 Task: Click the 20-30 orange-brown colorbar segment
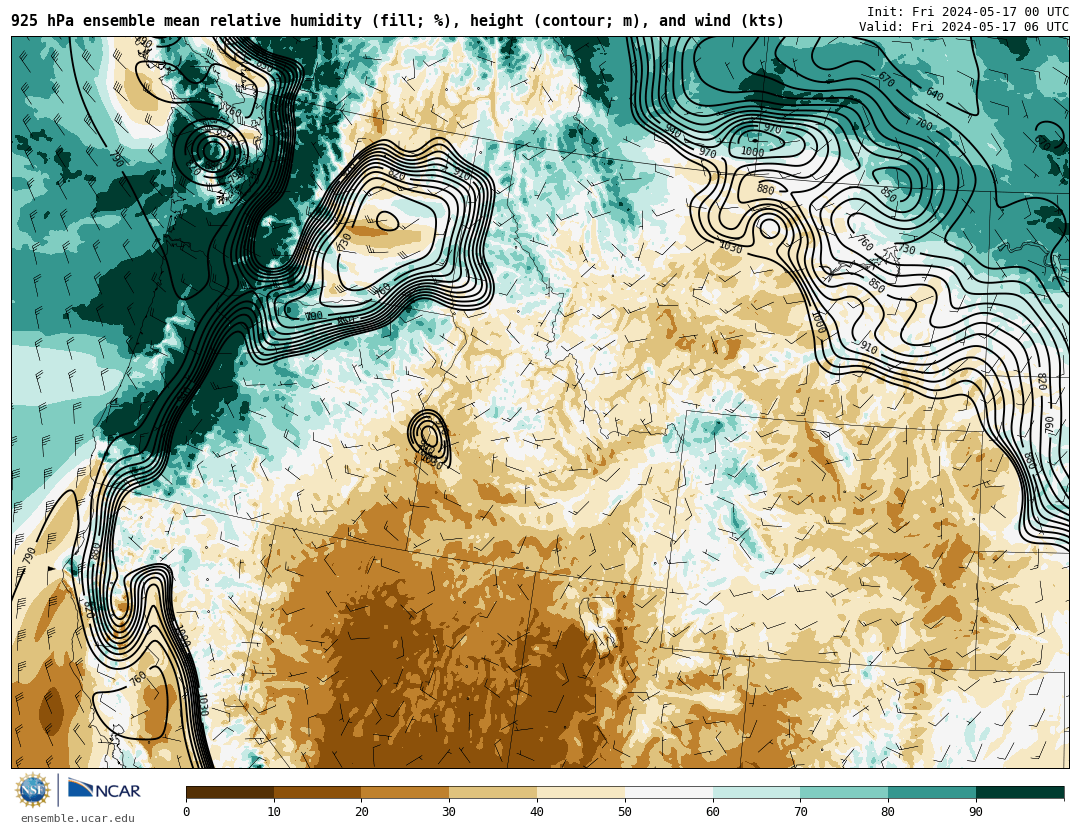click(405, 792)
